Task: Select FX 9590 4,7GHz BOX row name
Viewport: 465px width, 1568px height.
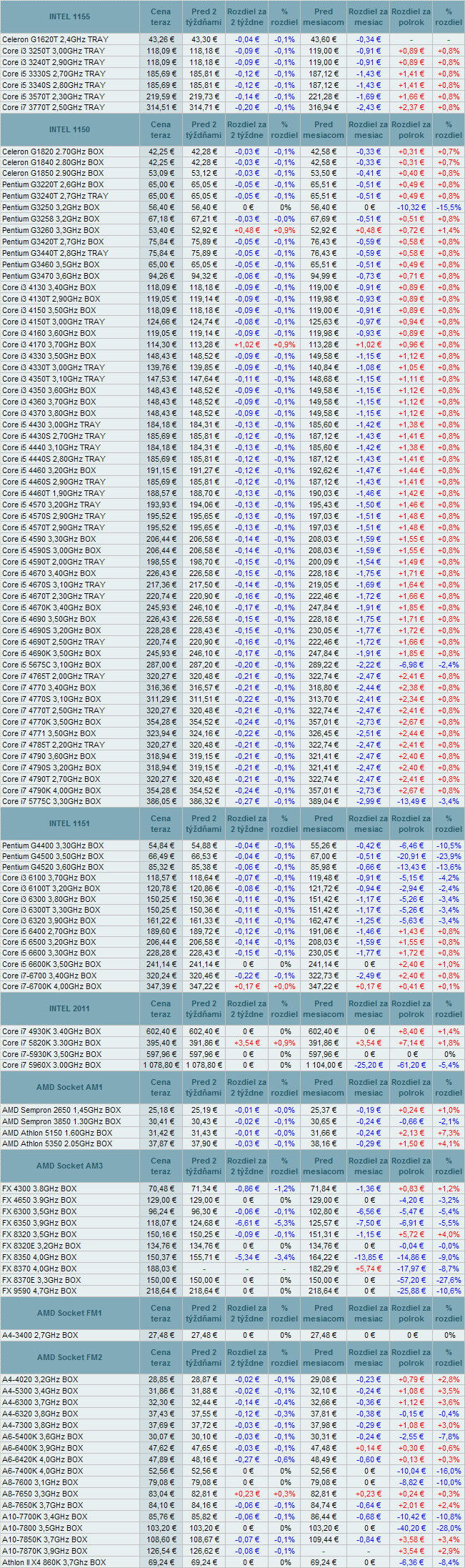Action: click(39, 1291)
